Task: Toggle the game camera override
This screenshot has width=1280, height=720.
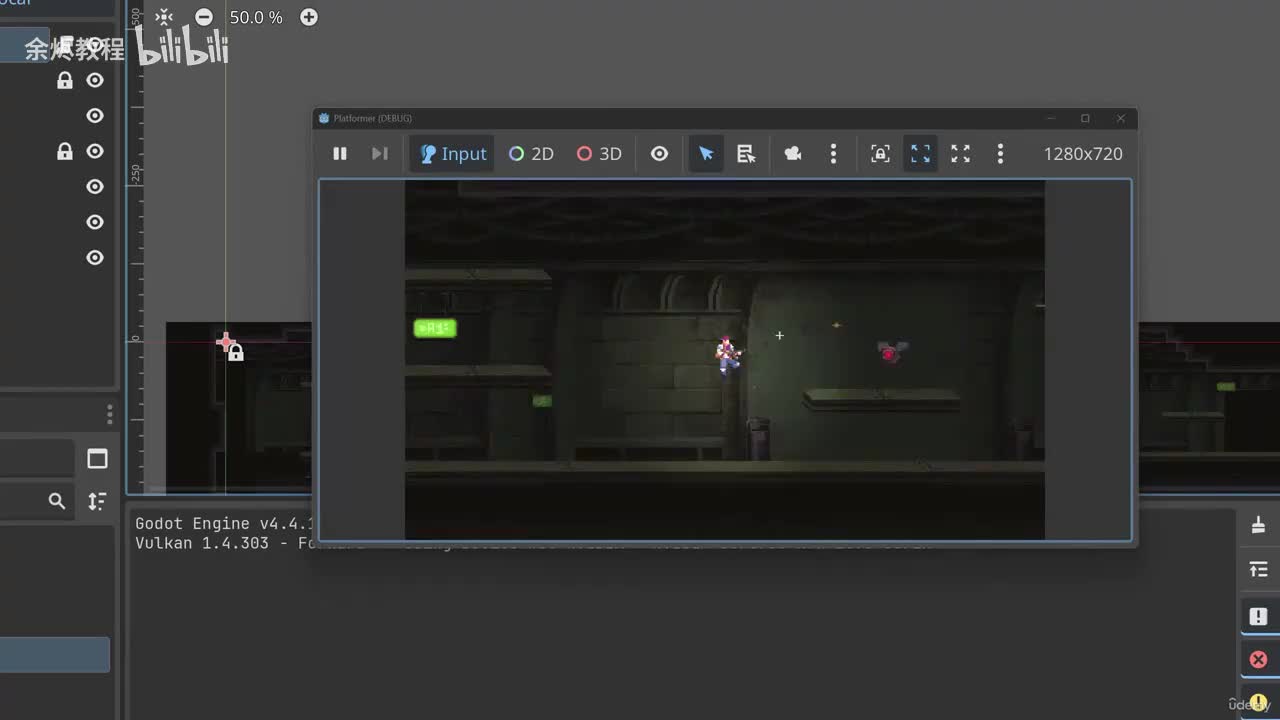Action: click(x=793, y=154)
